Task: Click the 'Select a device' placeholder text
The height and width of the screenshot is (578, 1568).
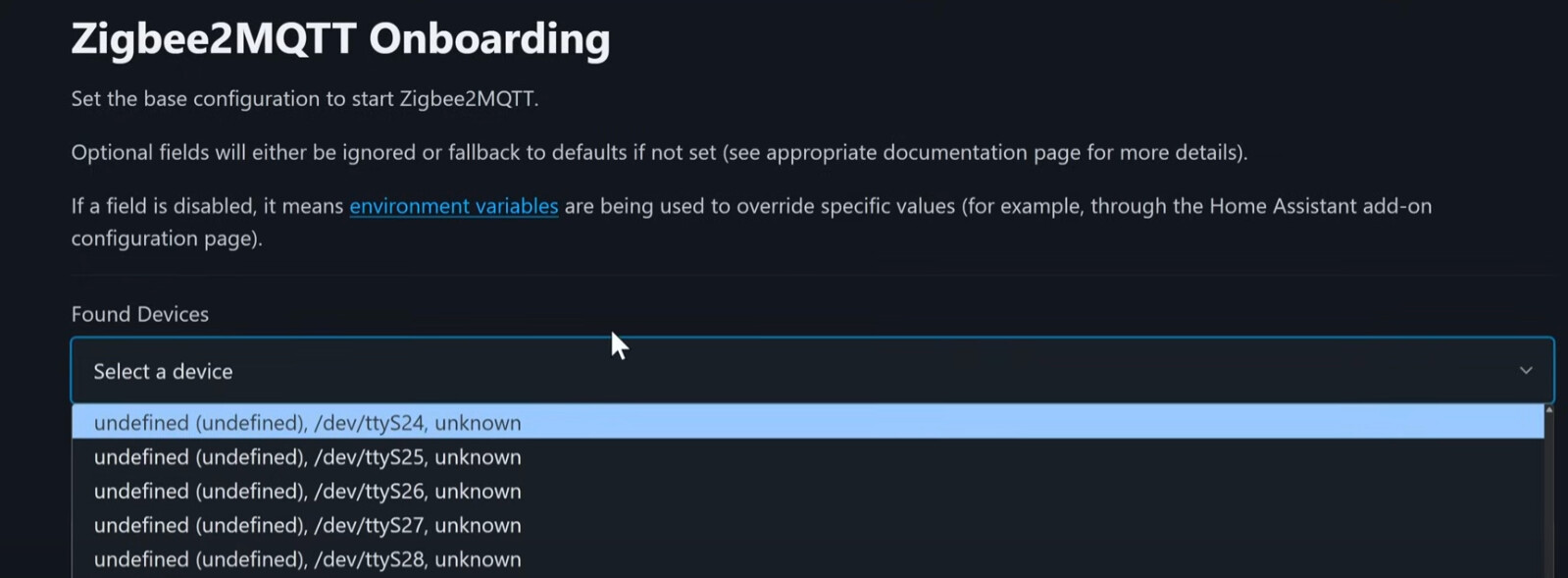Action: tap(163, 372)
